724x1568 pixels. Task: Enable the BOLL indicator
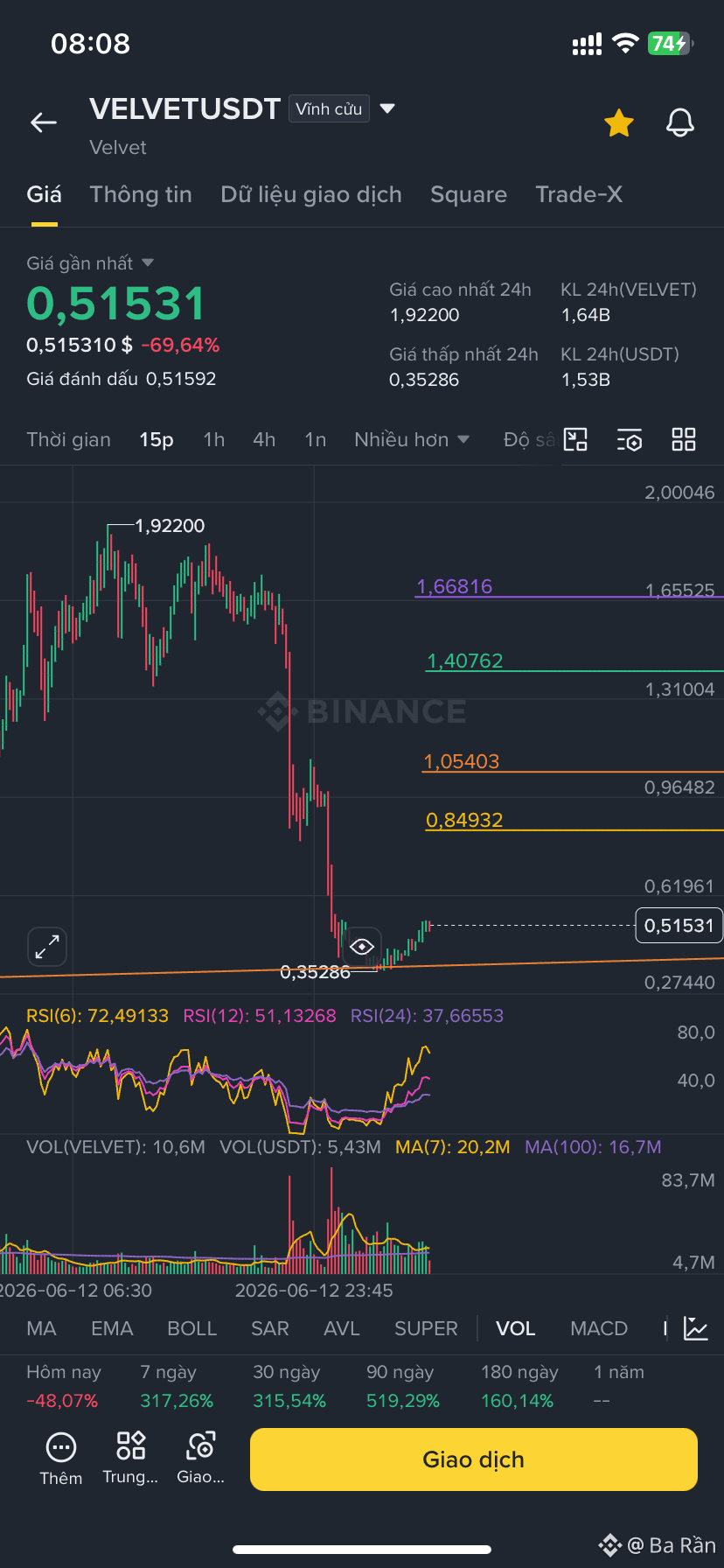(x=192, y=1328)
